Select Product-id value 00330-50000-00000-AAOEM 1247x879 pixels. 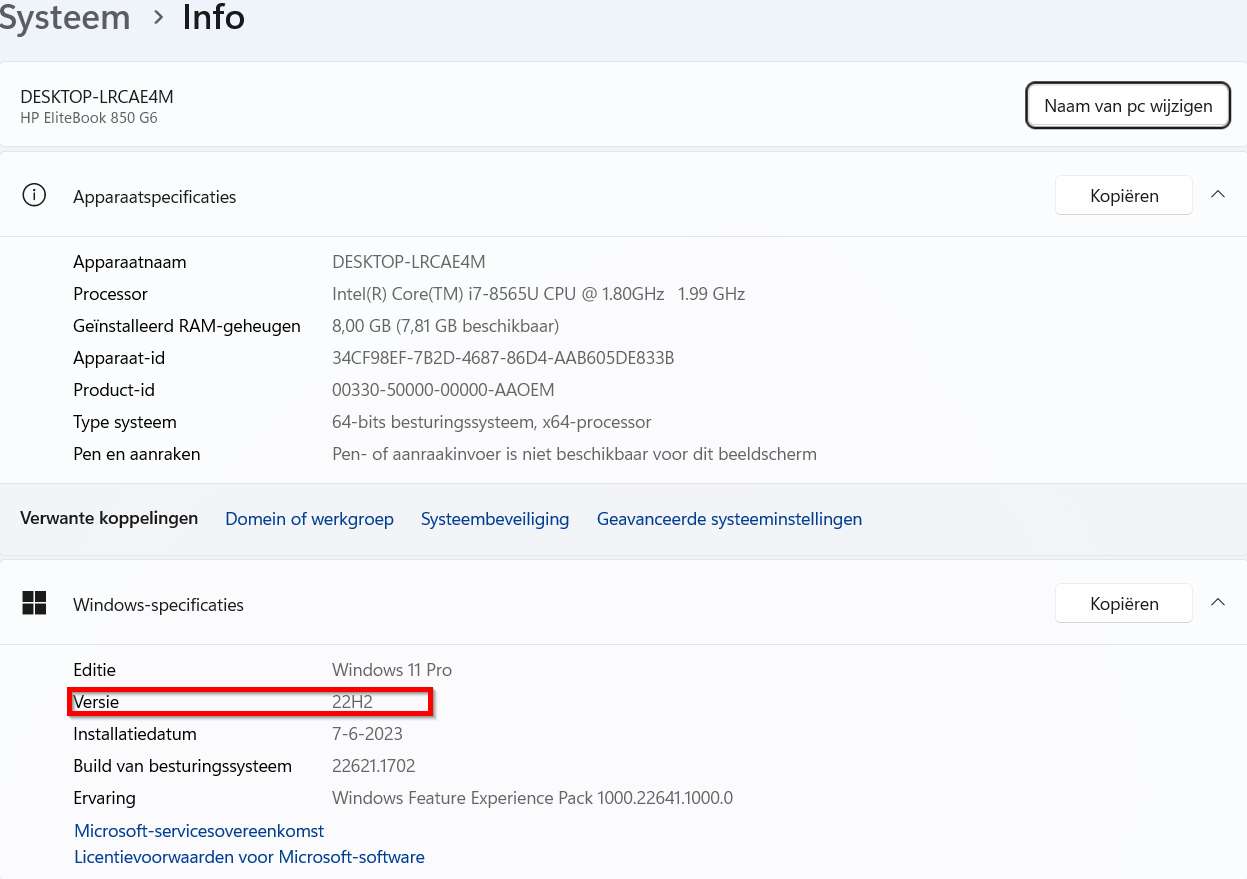[x=443, y=390]
